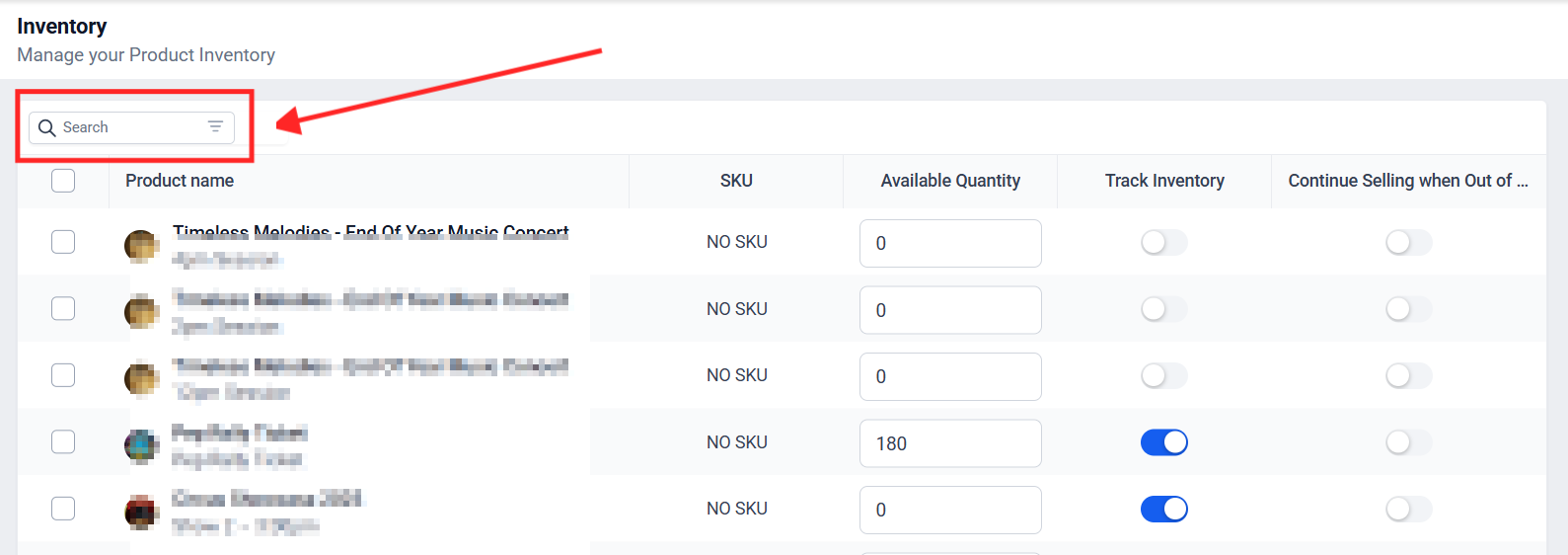The image size is (1568, 555).
Task: Select the checkbox in the 180 quantity row
Action: click(x=63, y=441)
